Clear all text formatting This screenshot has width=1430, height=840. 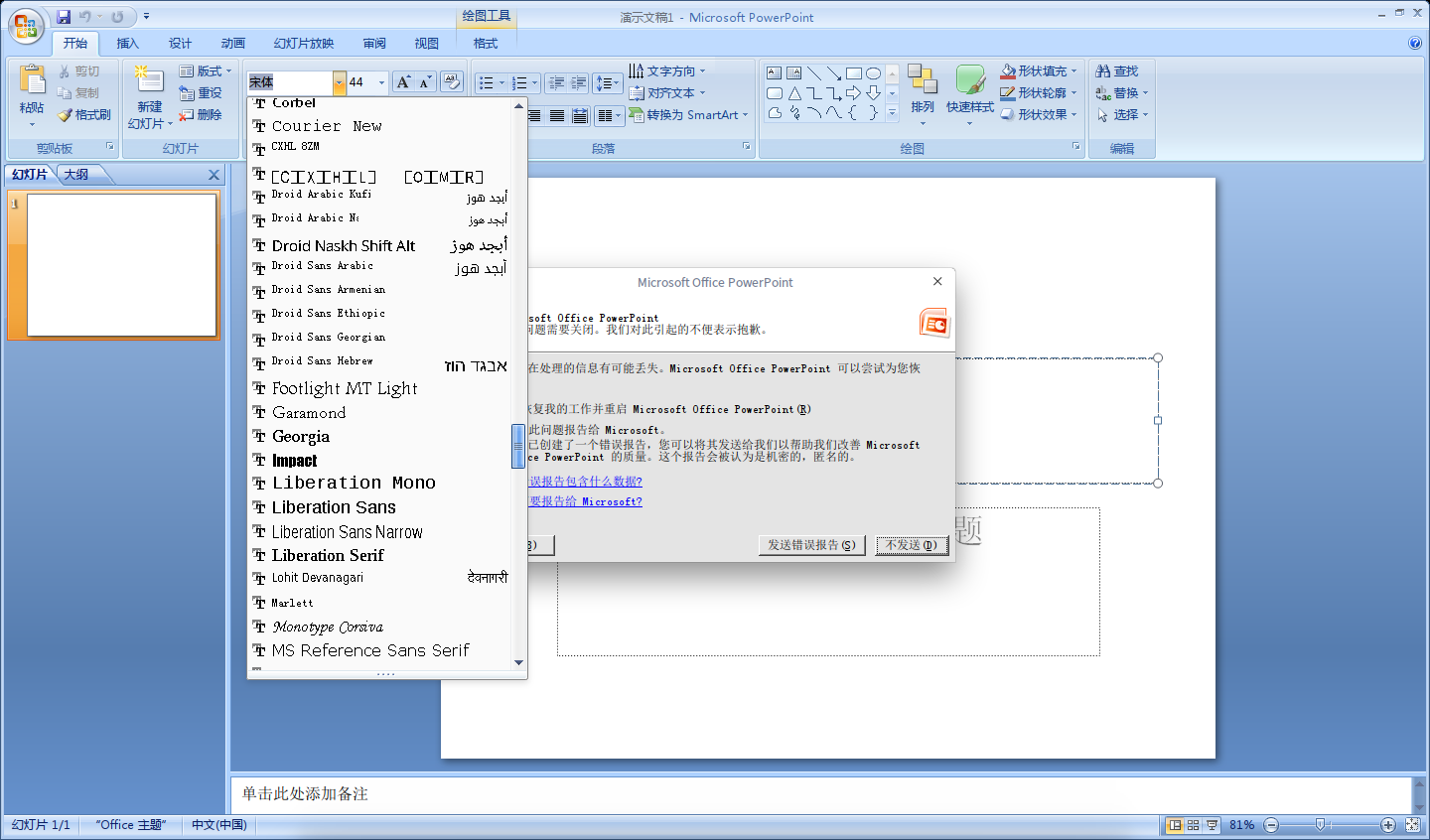click(452, 82)
